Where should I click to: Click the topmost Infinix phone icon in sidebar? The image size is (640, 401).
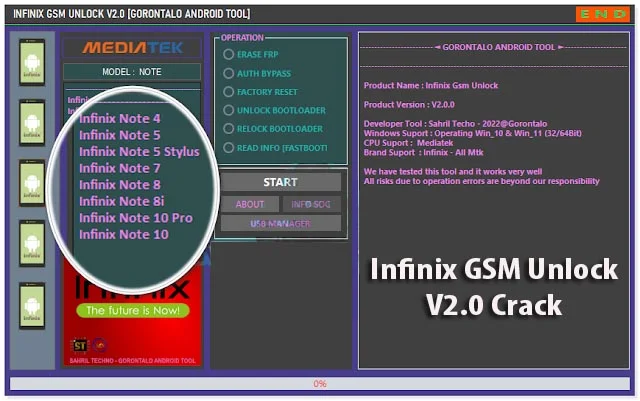coord(32,62)
